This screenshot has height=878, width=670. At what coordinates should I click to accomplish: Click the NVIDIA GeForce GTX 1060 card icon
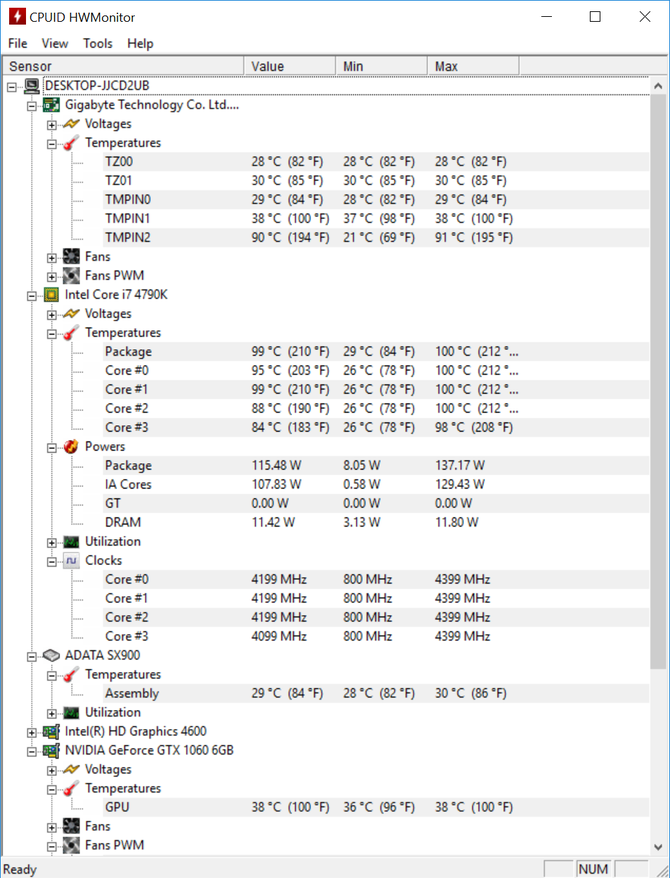click(51, 750)
